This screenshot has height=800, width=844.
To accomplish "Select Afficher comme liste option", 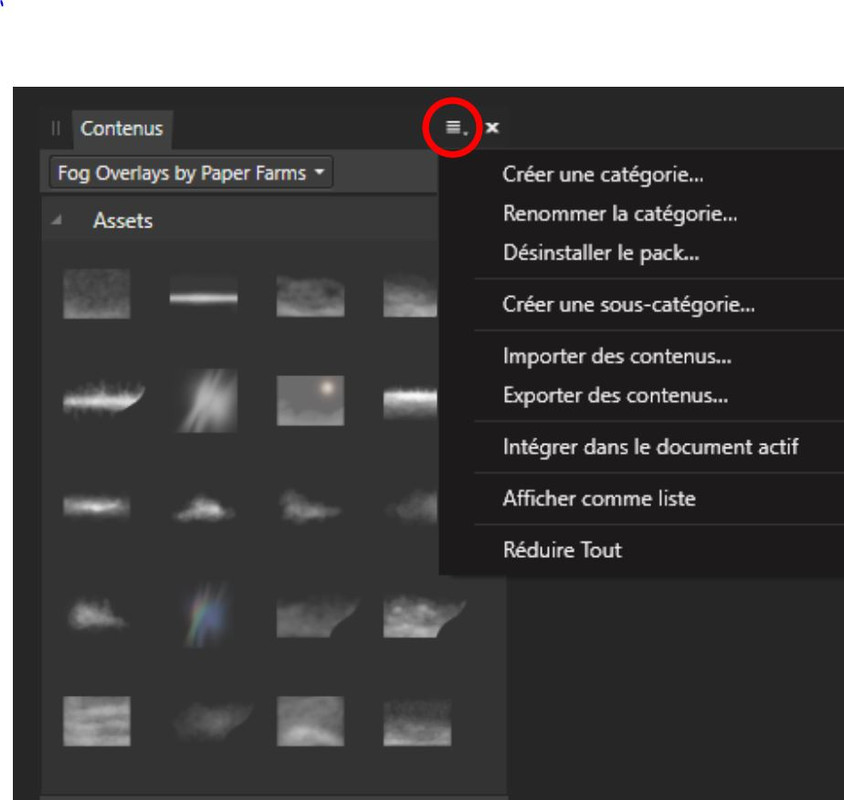I will point(599,499).
